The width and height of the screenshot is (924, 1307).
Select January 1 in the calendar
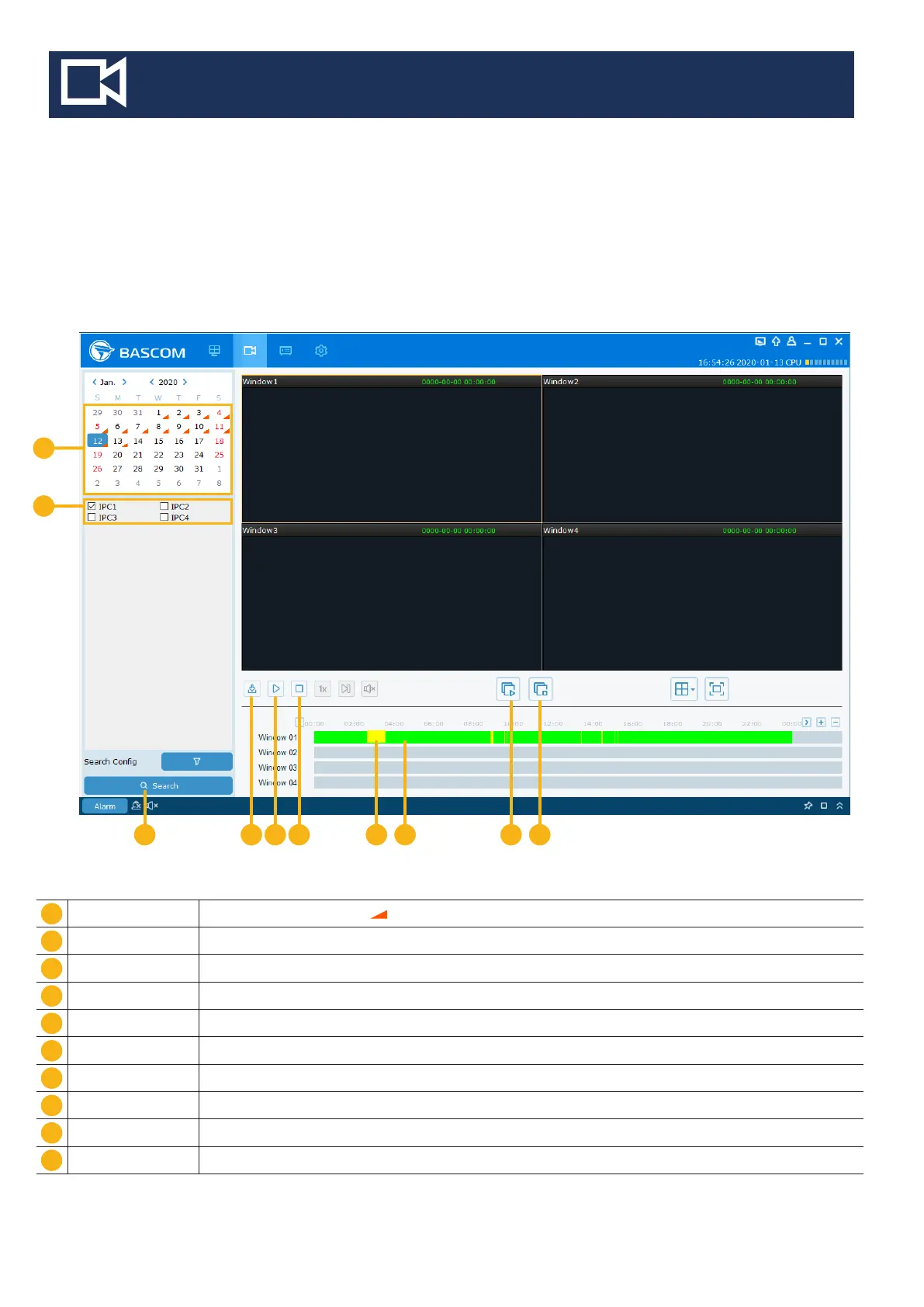tap(159, 413)
